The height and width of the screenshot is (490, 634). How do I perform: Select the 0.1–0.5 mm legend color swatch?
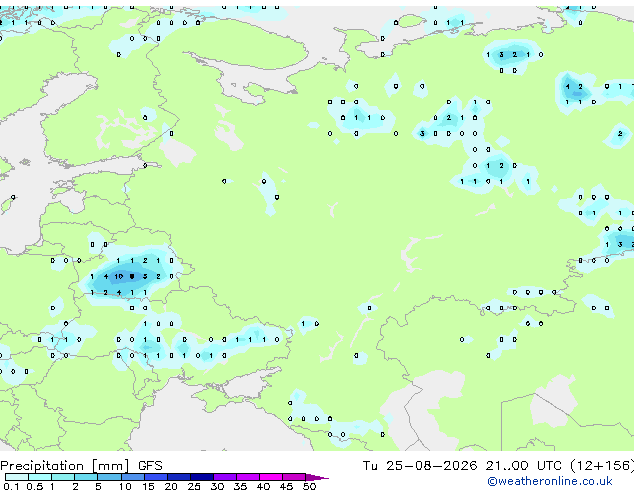[17, 477]
